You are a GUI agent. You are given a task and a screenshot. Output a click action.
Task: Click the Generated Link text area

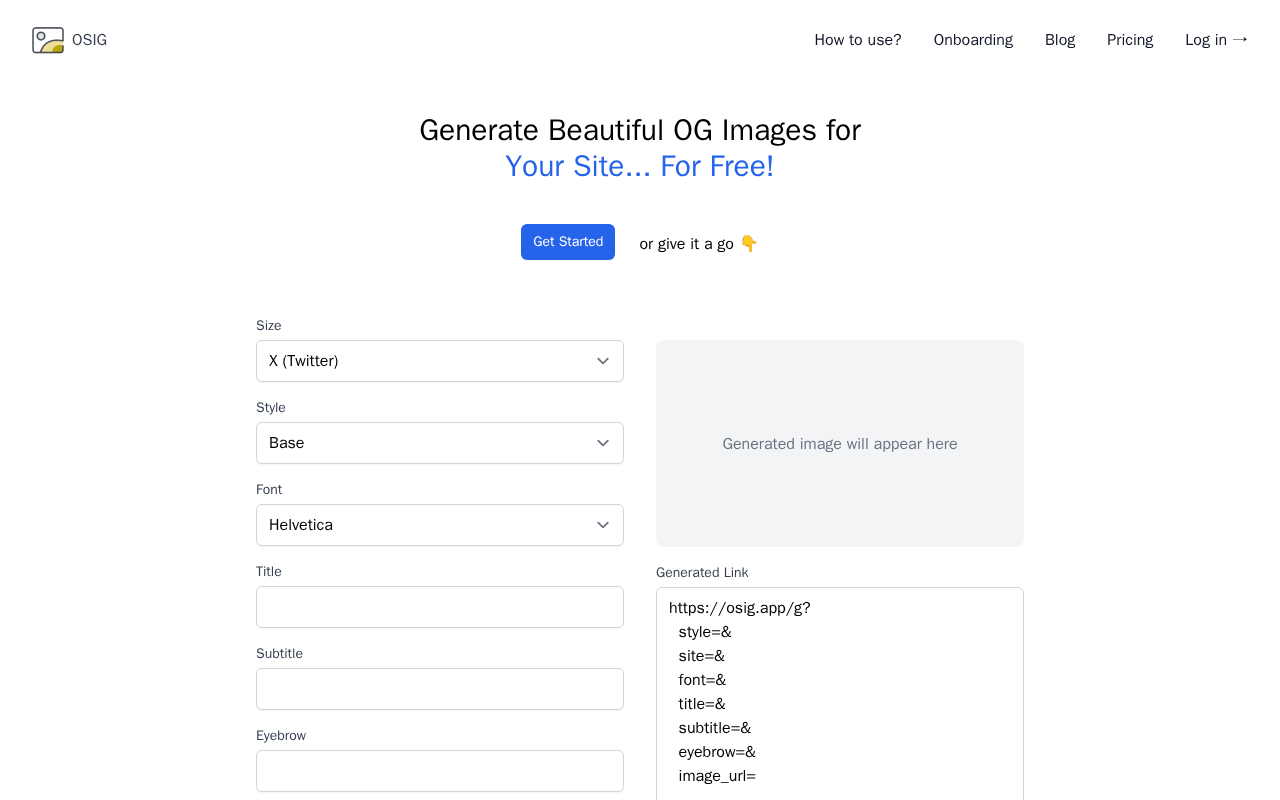point(840,694)
